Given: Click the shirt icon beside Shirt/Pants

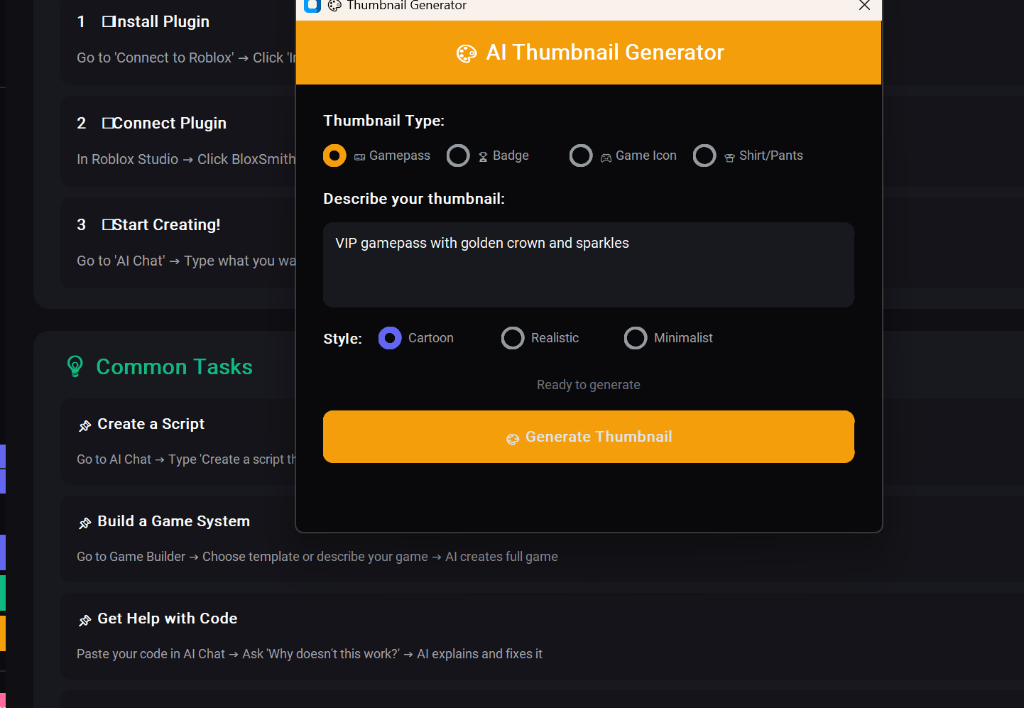Looking at the screenshot, I should pyautogui.click(x=731, y=156).
